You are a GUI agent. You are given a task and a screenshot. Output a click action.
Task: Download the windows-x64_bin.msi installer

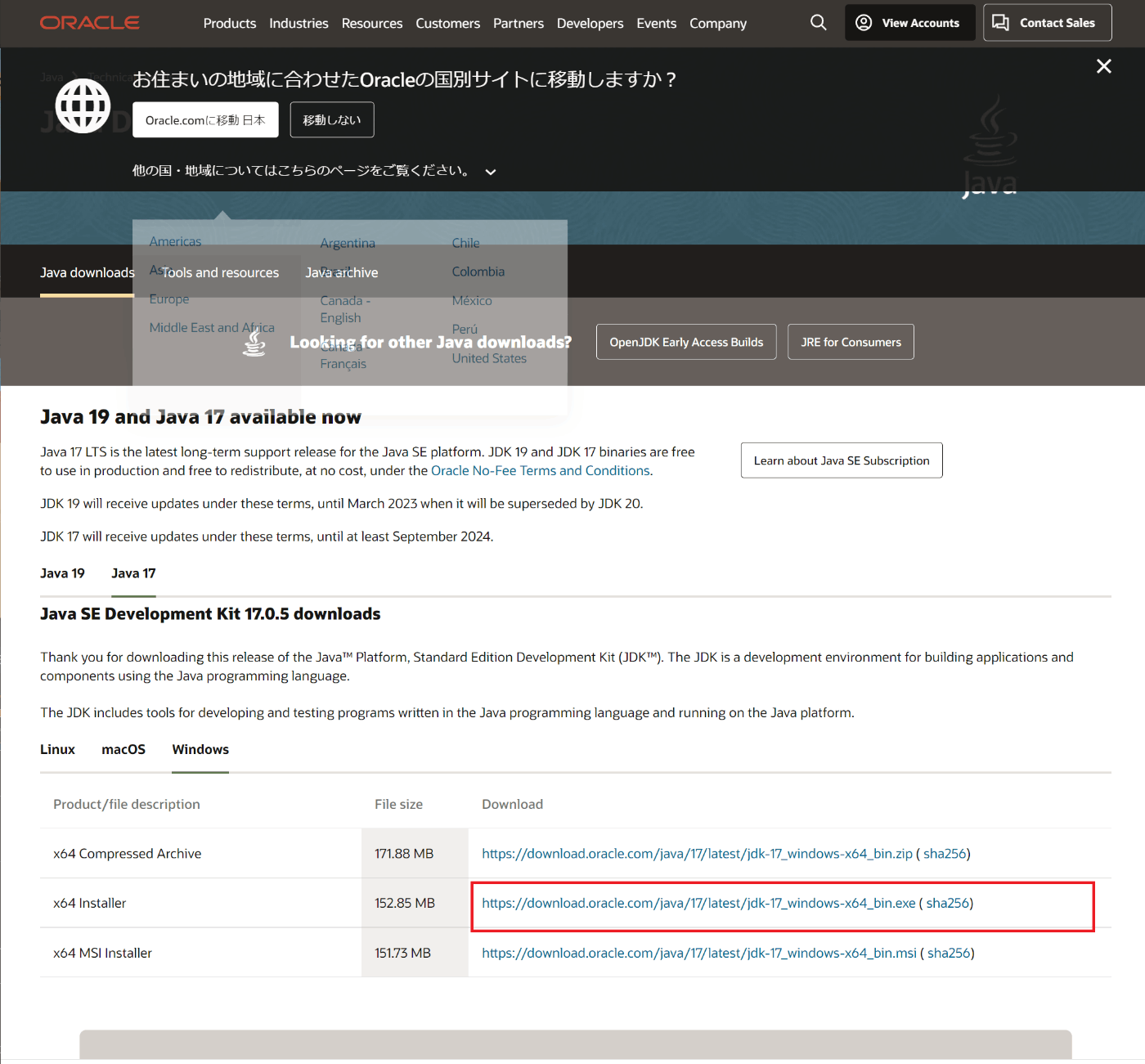pos(699,953)
